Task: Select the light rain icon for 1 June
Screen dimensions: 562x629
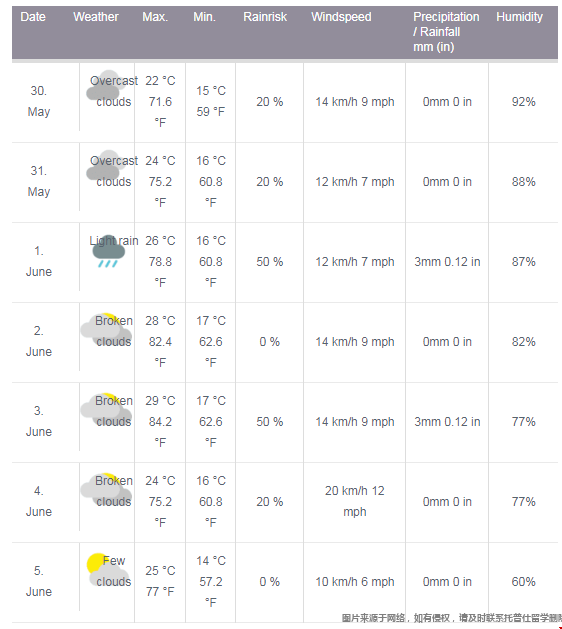Action: (108, 251)
